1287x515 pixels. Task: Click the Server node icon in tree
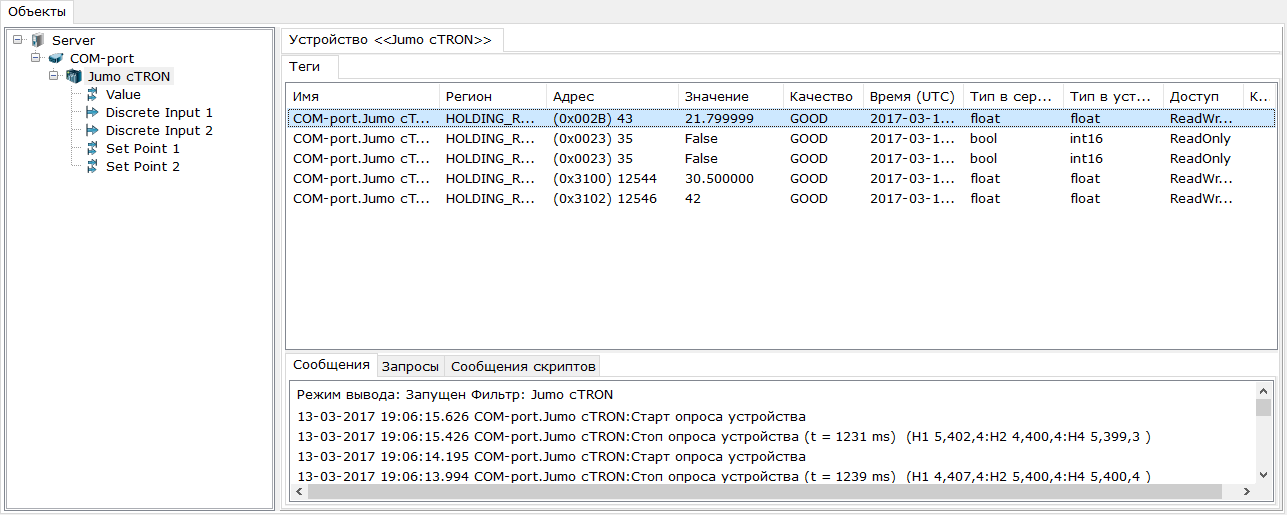[38, 41]
